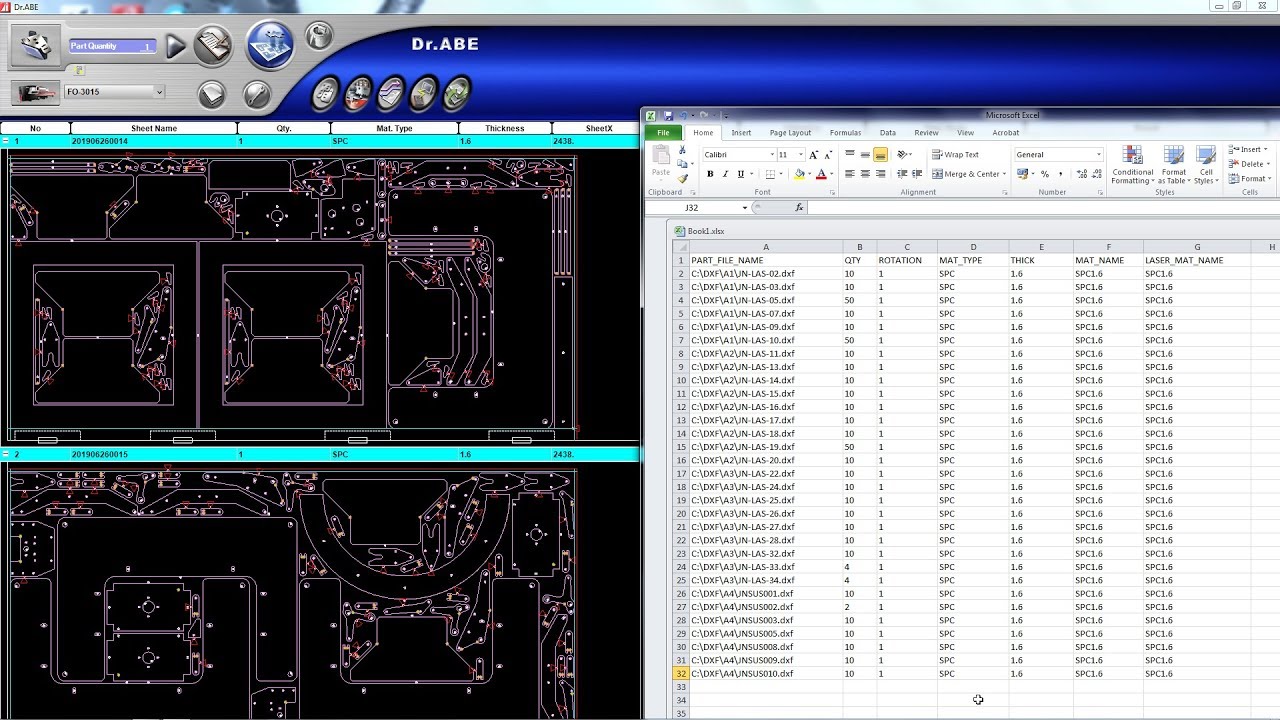The width and height of the screenshot is (1280, 720).
Task: Open the Formulas ribbon tab
Action: (845, 133)
